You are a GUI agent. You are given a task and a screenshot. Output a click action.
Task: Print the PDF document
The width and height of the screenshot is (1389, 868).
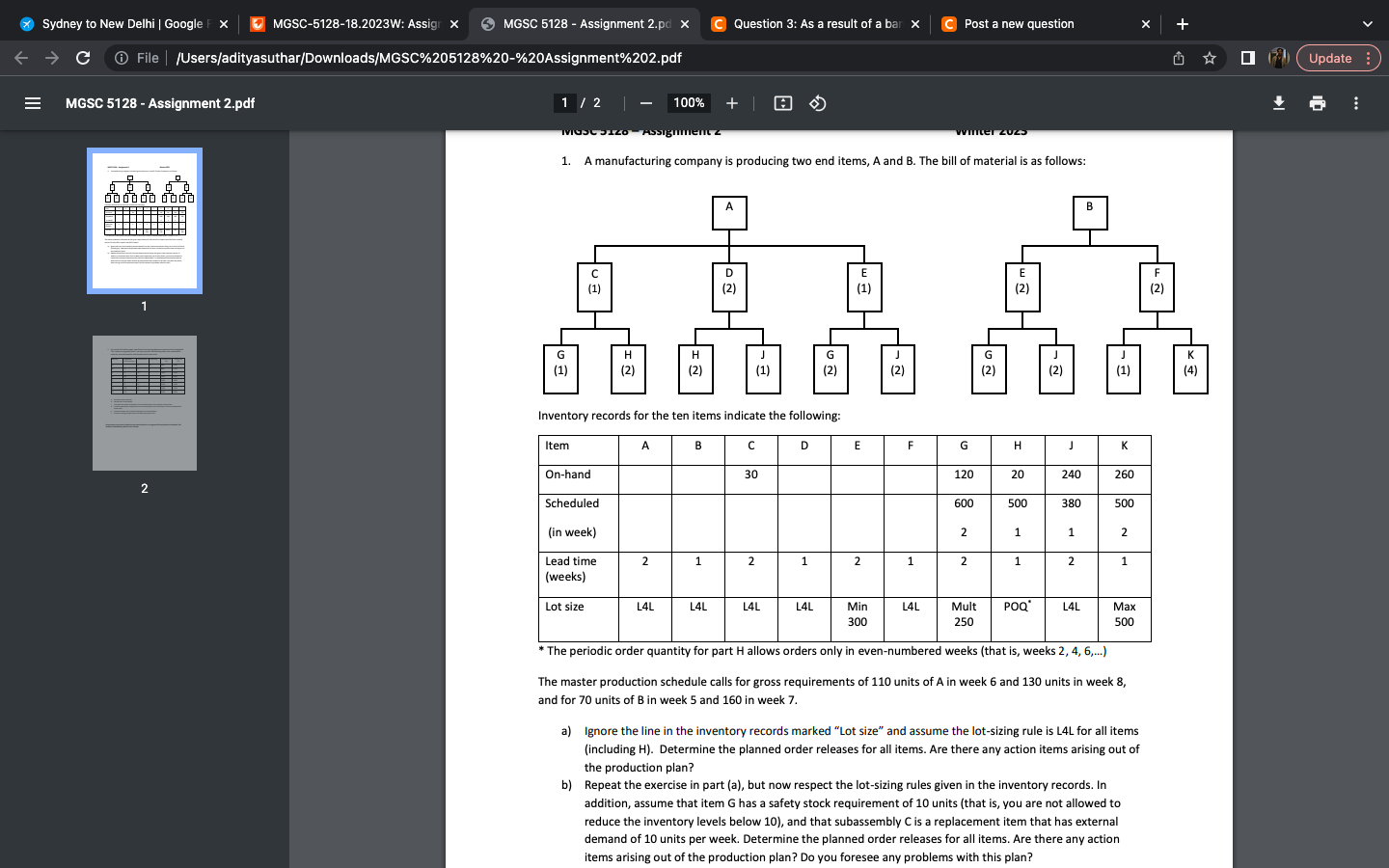pos(1317,103)
